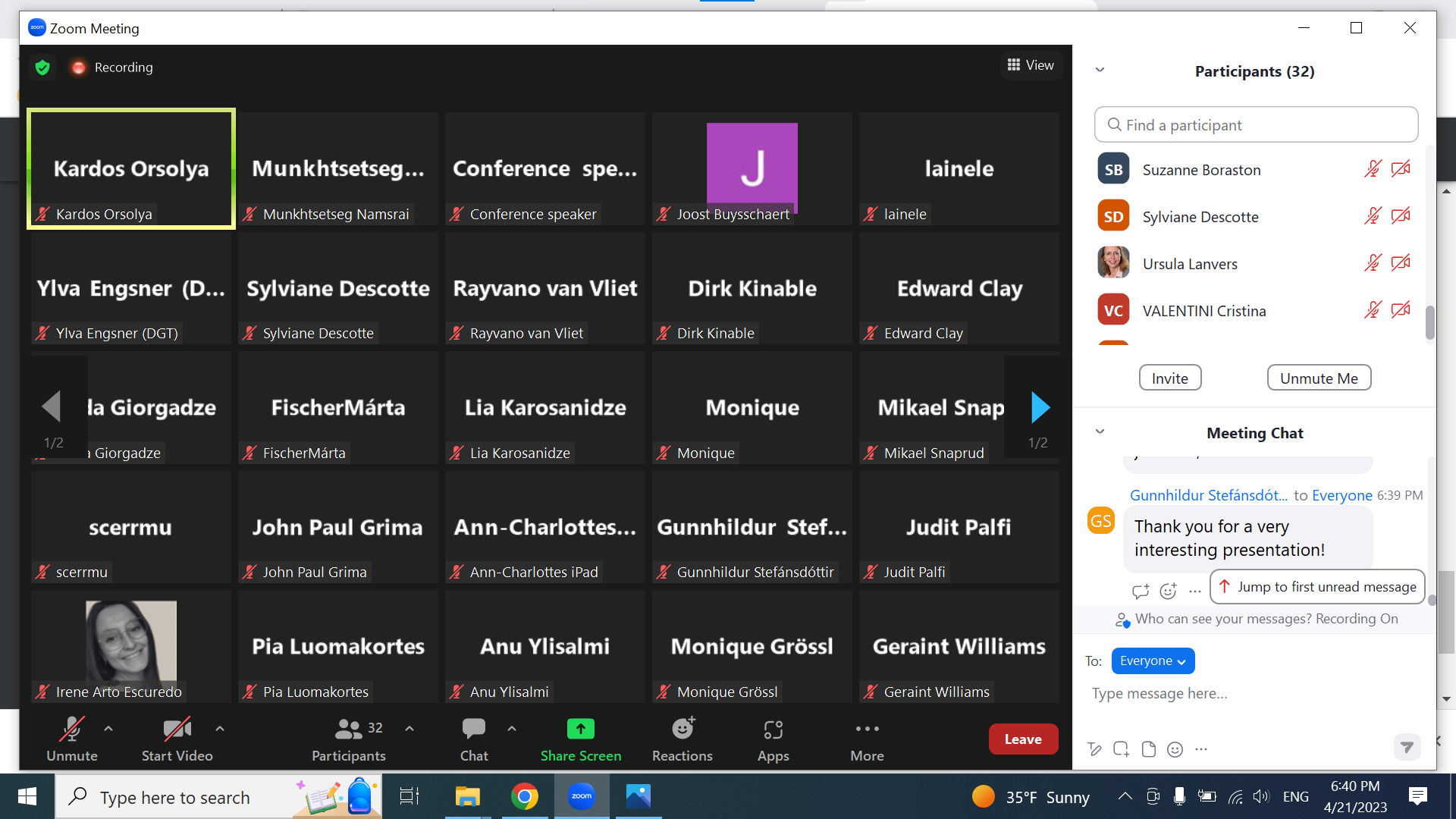Click taskbar Type here to search box

(x=218, y=796)
